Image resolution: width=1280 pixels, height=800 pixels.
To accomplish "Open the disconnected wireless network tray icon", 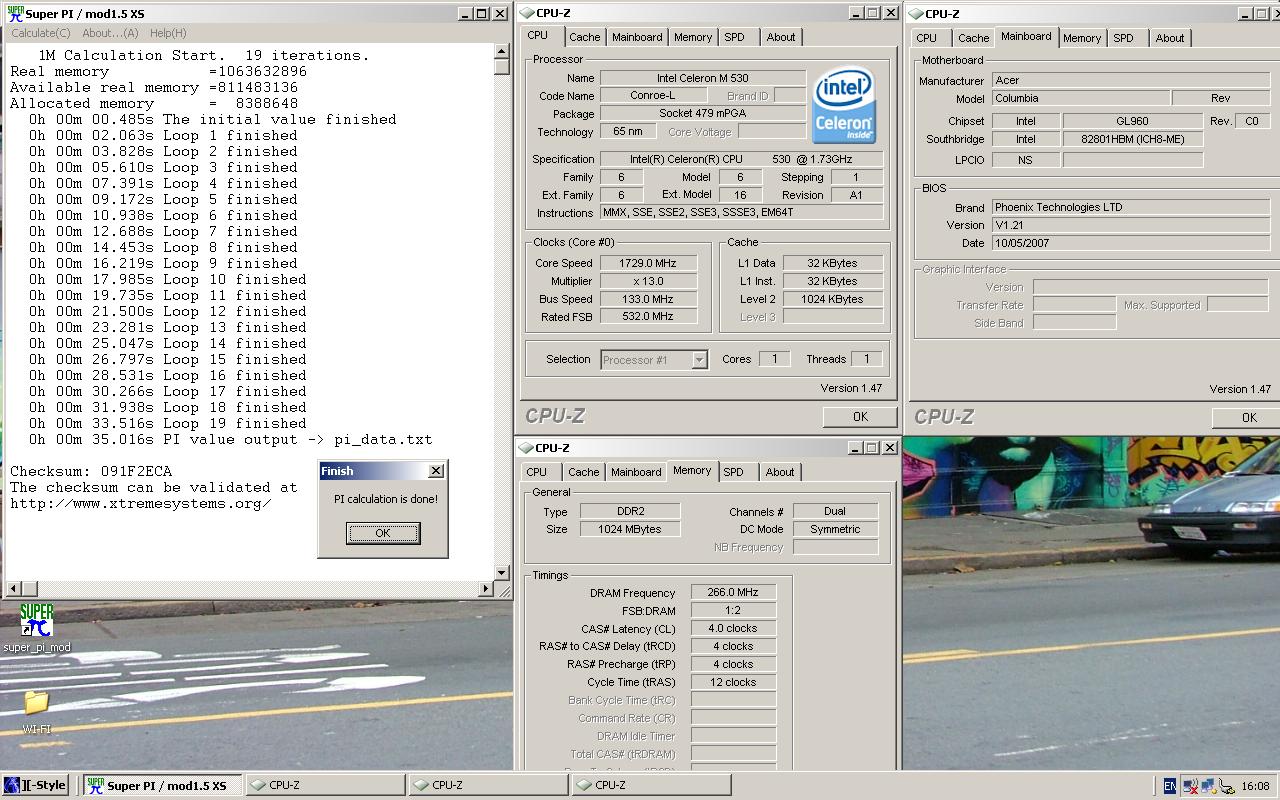I will (x=1191, y=786).
